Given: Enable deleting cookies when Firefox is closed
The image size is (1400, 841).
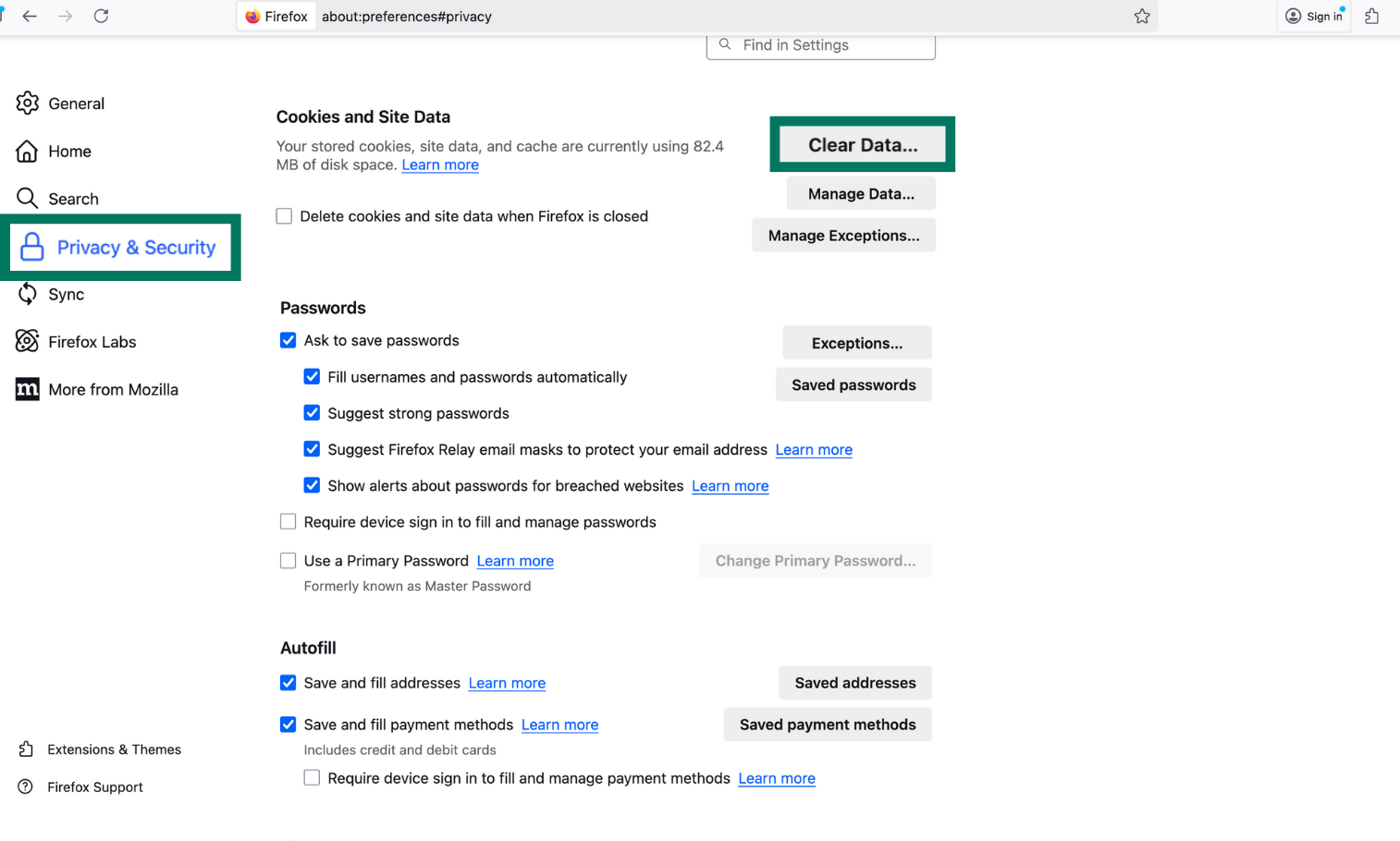Looking at the screenshot, I should coord(284,215).
